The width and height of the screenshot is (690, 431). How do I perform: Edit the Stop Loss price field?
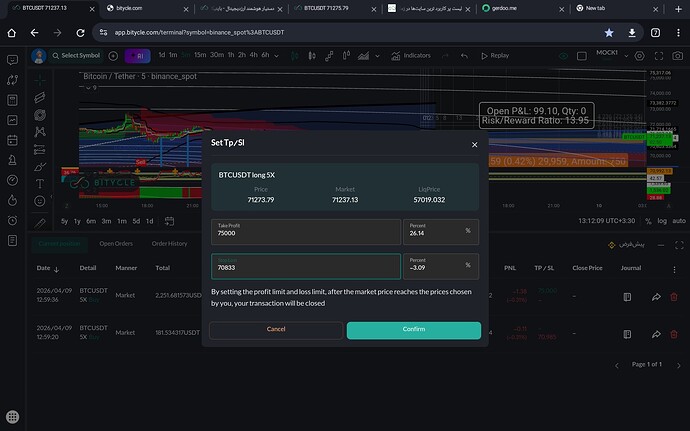[306, 266]
